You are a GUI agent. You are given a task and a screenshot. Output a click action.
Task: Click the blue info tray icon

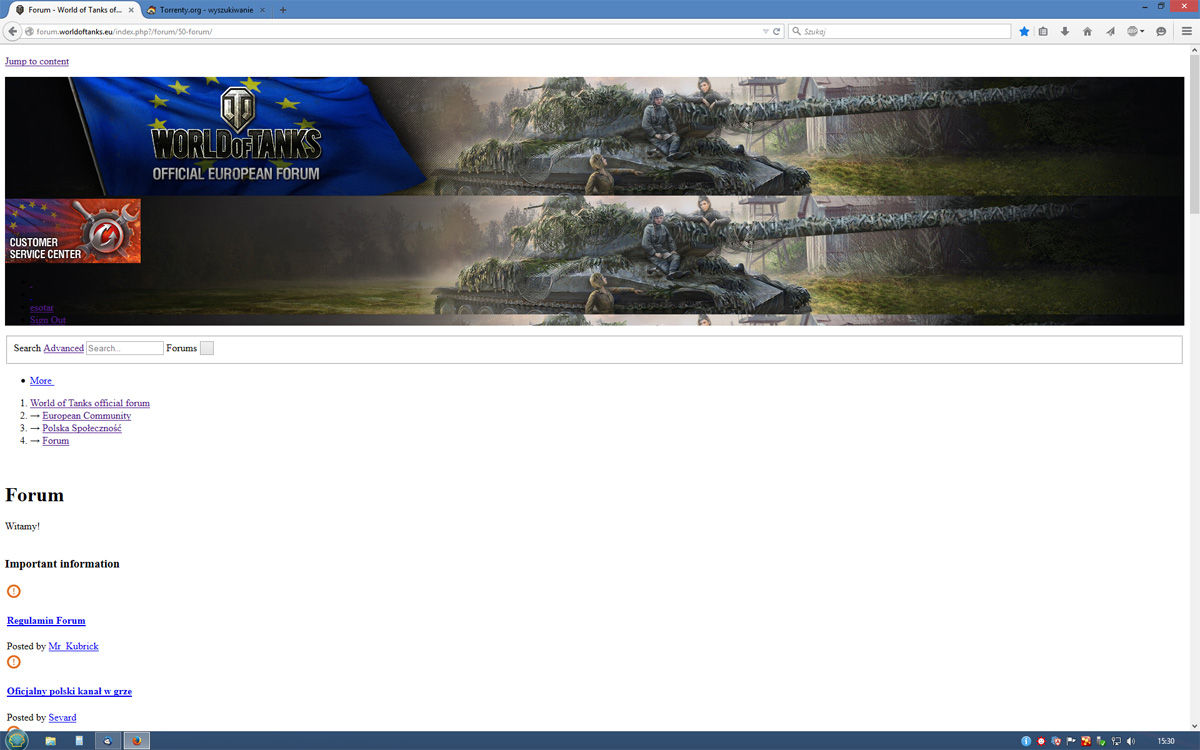click(x=1026, y=741)
